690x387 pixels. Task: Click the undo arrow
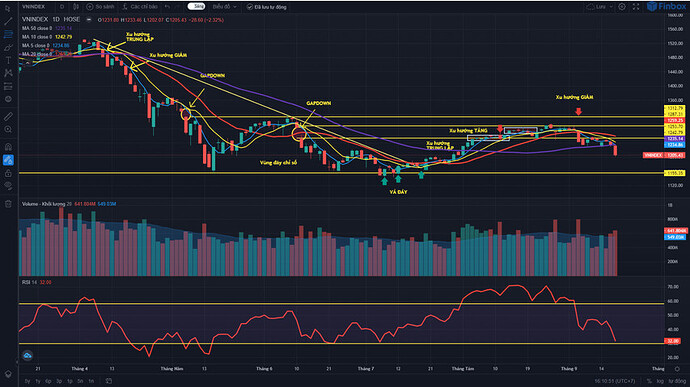click(x=167, y=7)
